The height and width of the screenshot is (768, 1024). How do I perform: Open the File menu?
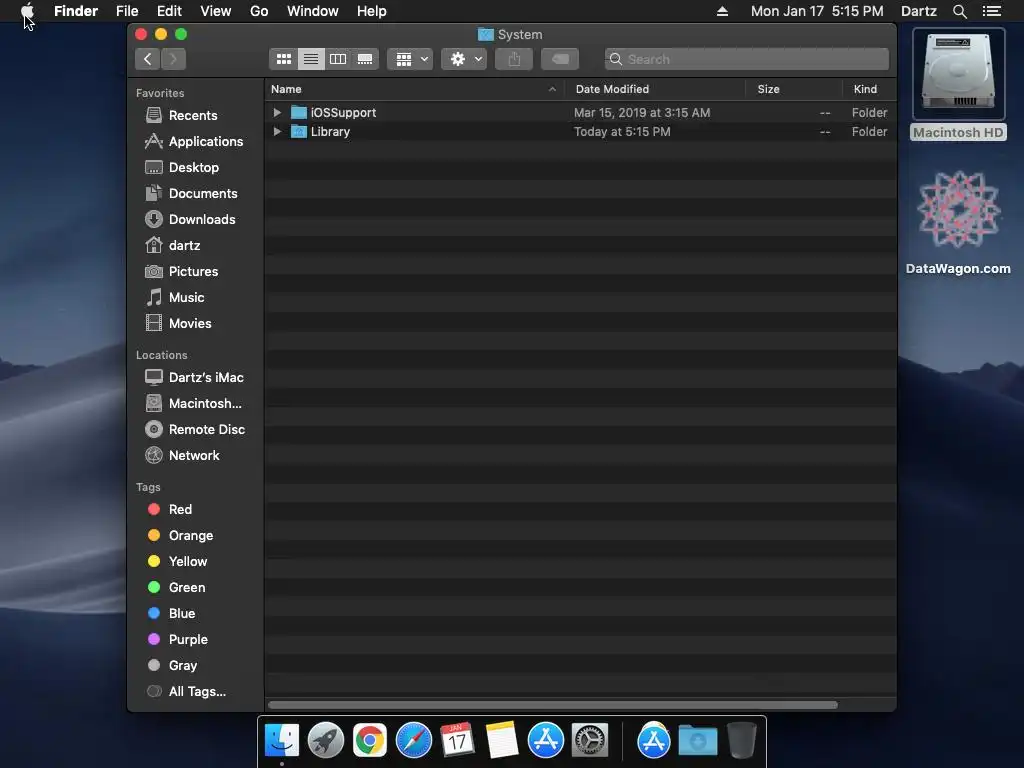click(x=127, y=11)
